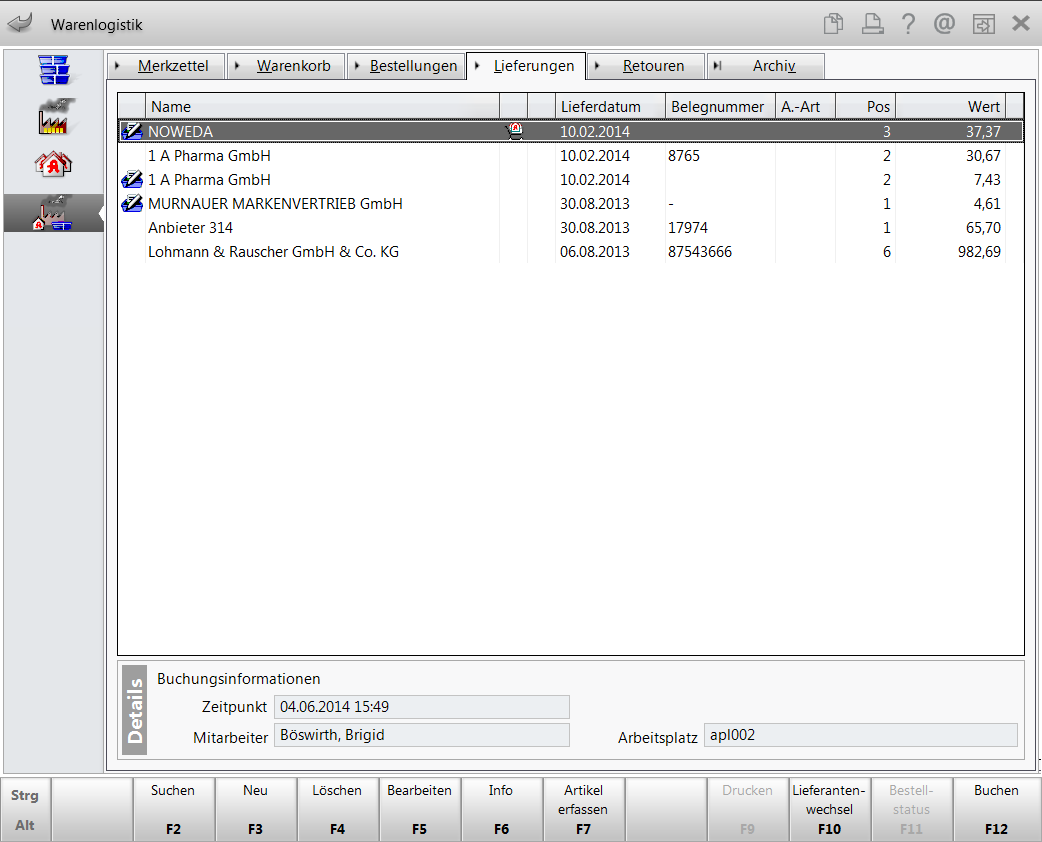
Task: Open the Merkzettel tab
Action: (x=166, y=66)
